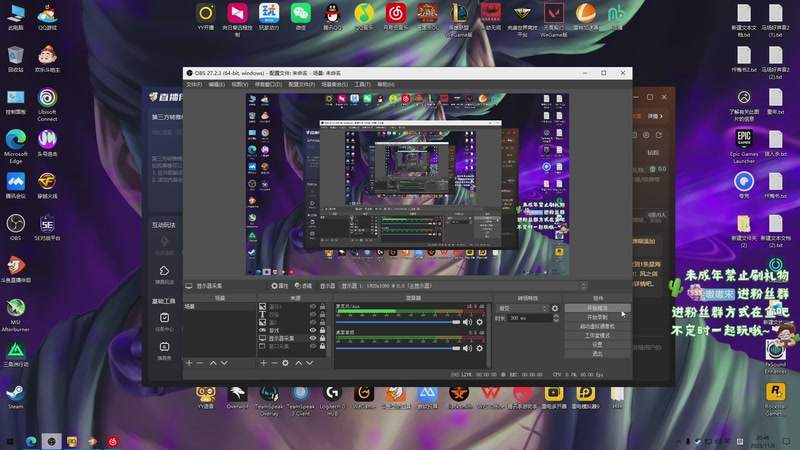Screen dimensions: 800x450
Task: Open Epic Games Launcher desktop icon
Action: pyautogui.click(x=744, y=146)
